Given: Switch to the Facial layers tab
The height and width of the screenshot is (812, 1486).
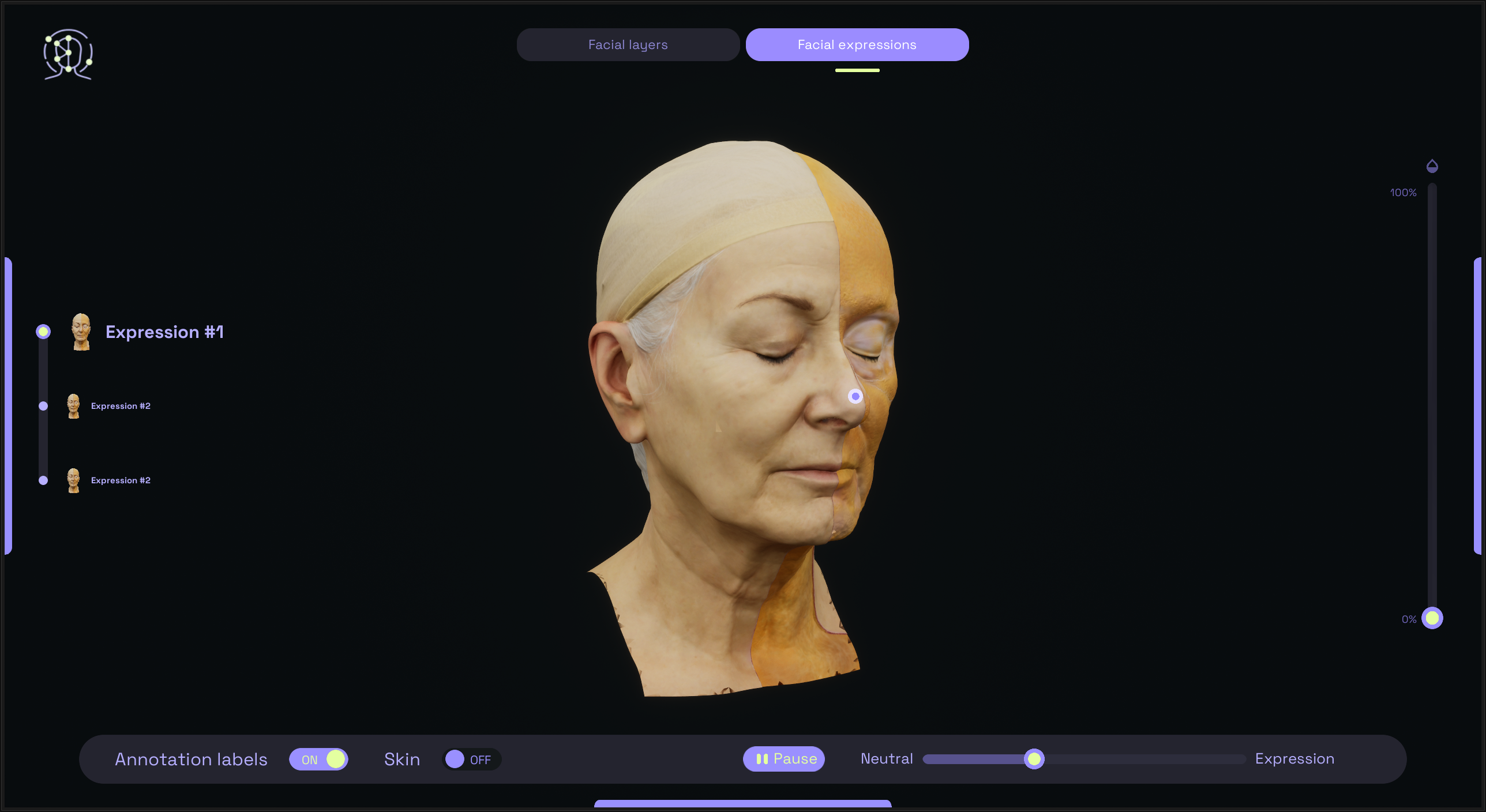Looking at the screenshot, I should (x=628, y=44).
